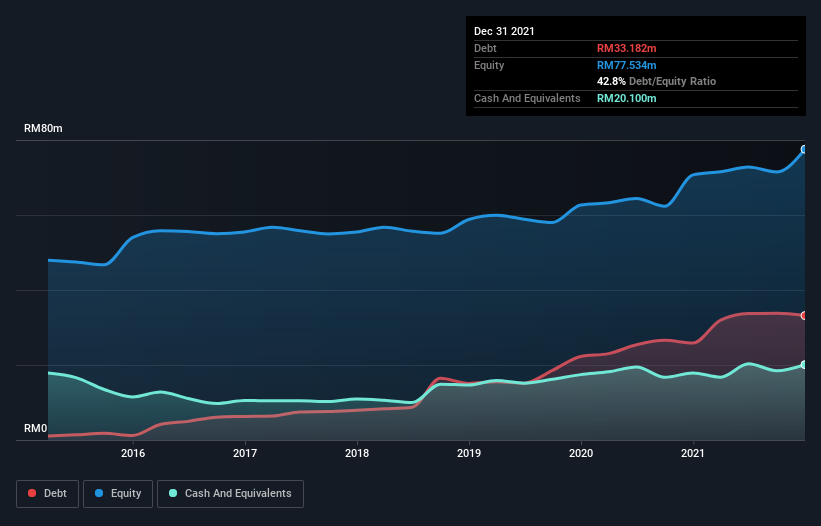The width and height of the screenshot is (821, 526).
Task: Click Cash And Equivalents label in tooltip
Action: point(527,98)
